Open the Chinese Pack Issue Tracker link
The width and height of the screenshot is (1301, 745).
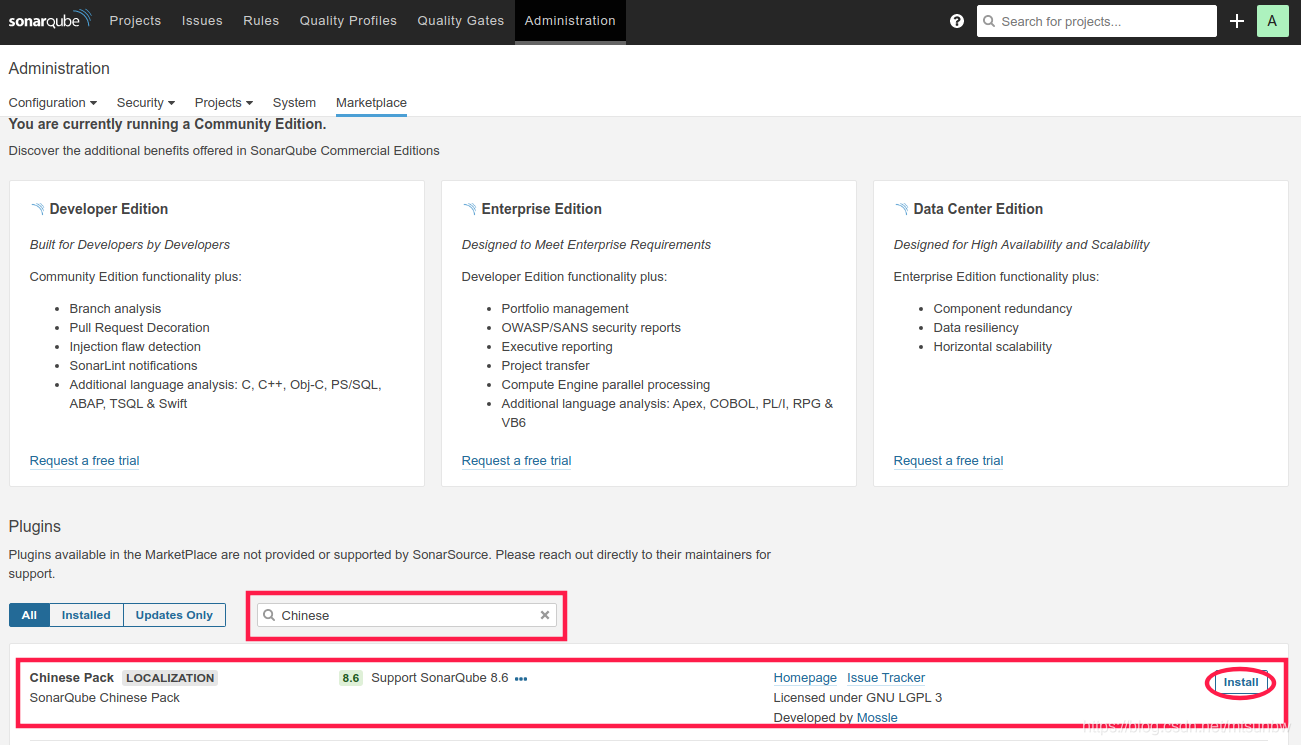886,678
